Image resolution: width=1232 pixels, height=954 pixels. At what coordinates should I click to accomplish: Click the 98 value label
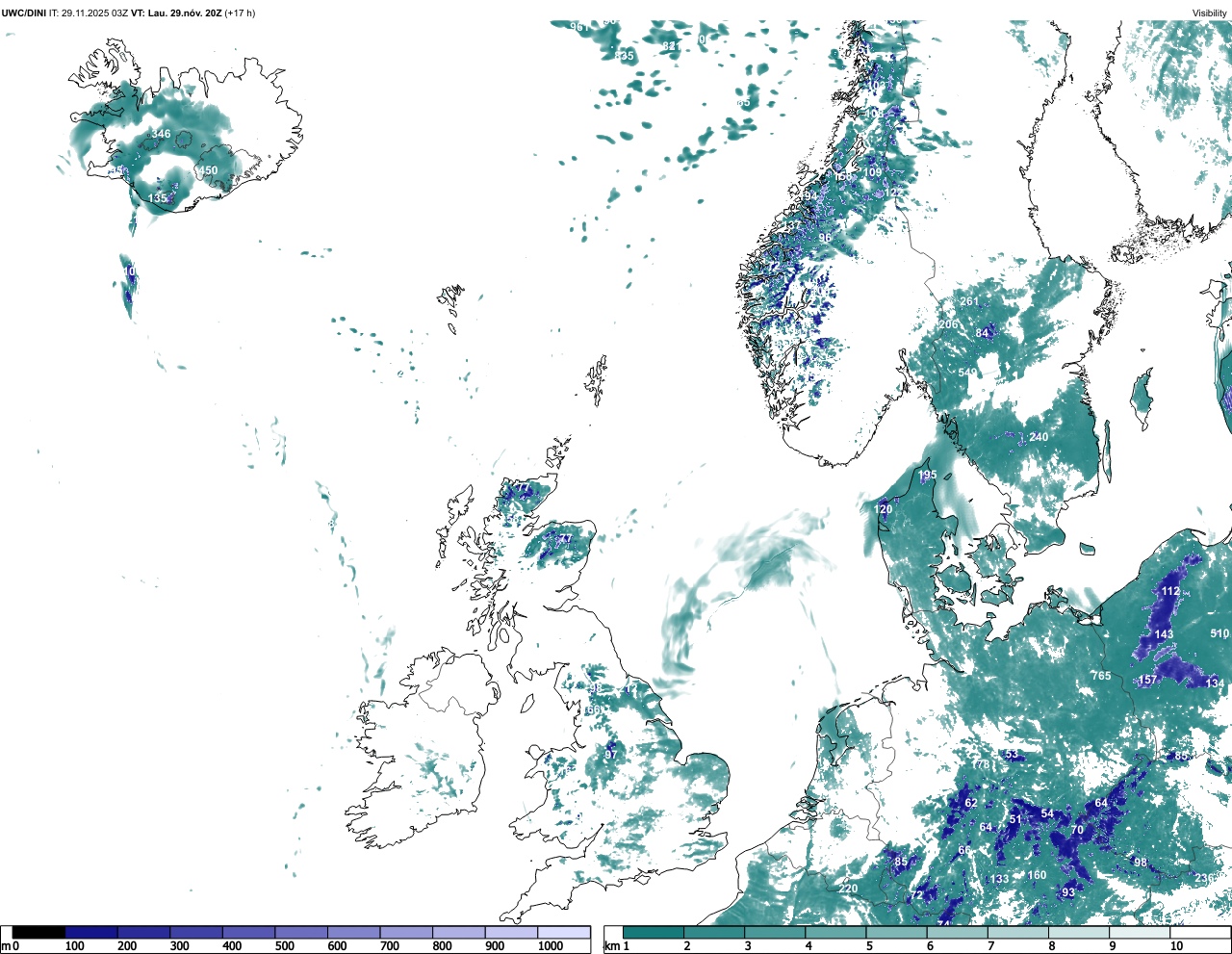point(1141,863)
